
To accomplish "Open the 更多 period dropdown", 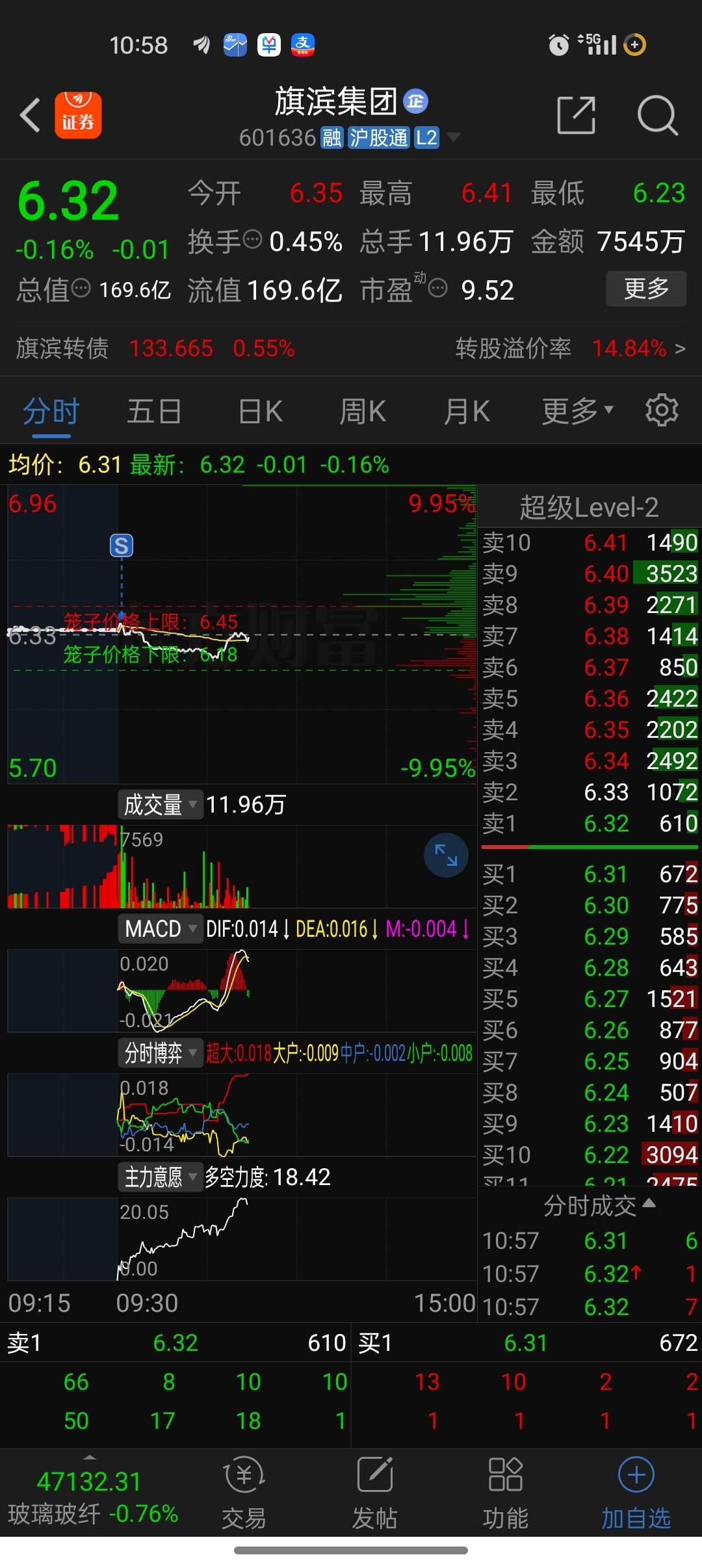I will (578, 411).
